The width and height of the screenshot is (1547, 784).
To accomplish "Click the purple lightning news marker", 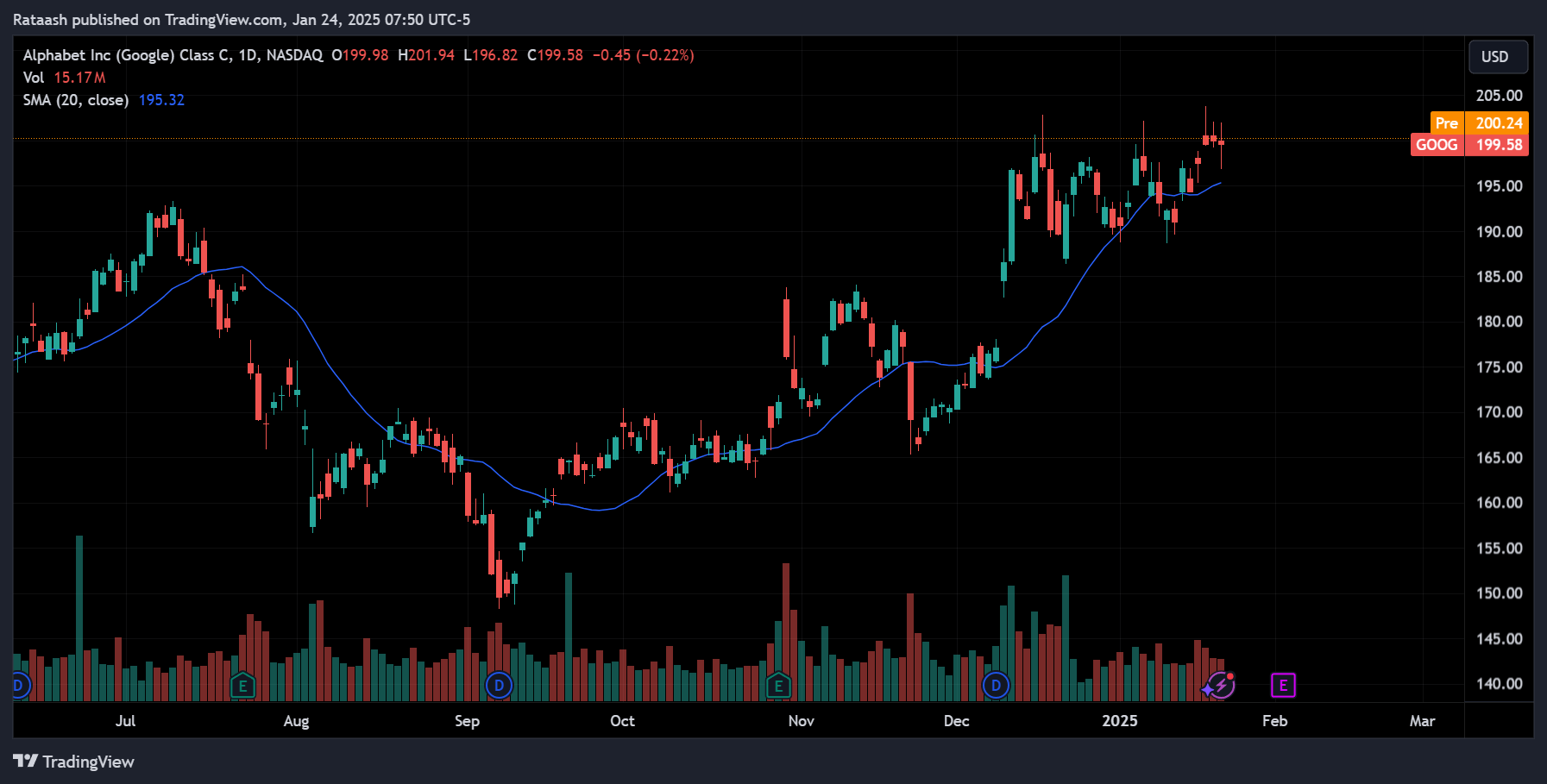I will (1220, 686).
